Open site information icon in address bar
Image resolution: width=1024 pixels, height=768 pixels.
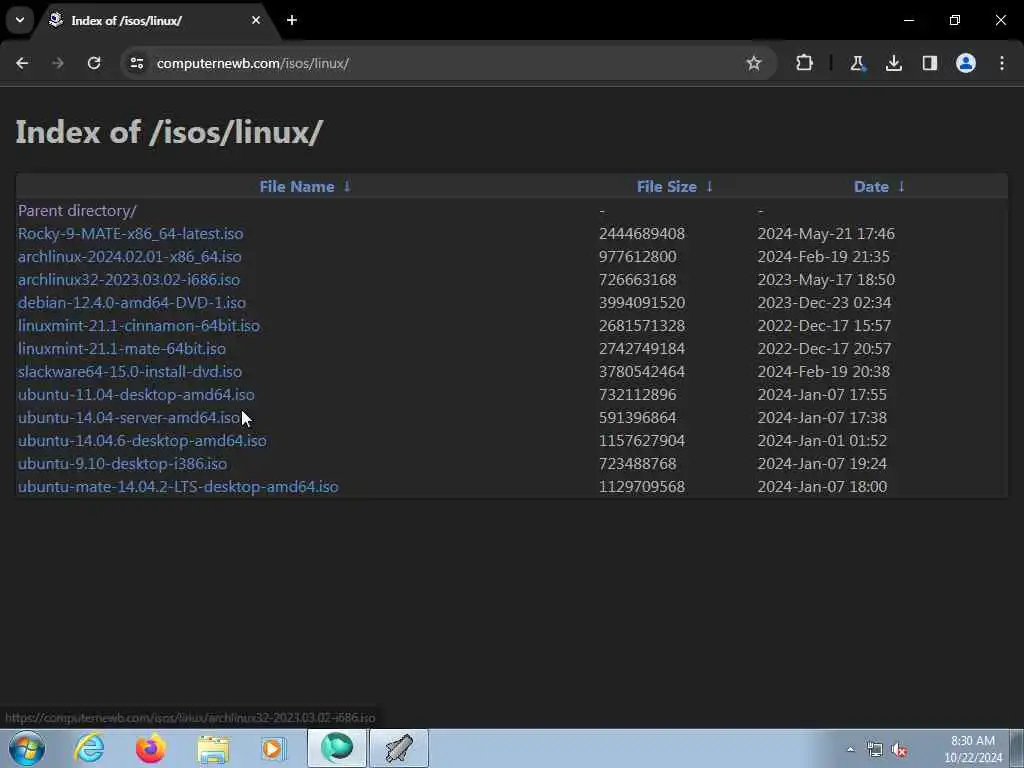click(x=136, y=63)
